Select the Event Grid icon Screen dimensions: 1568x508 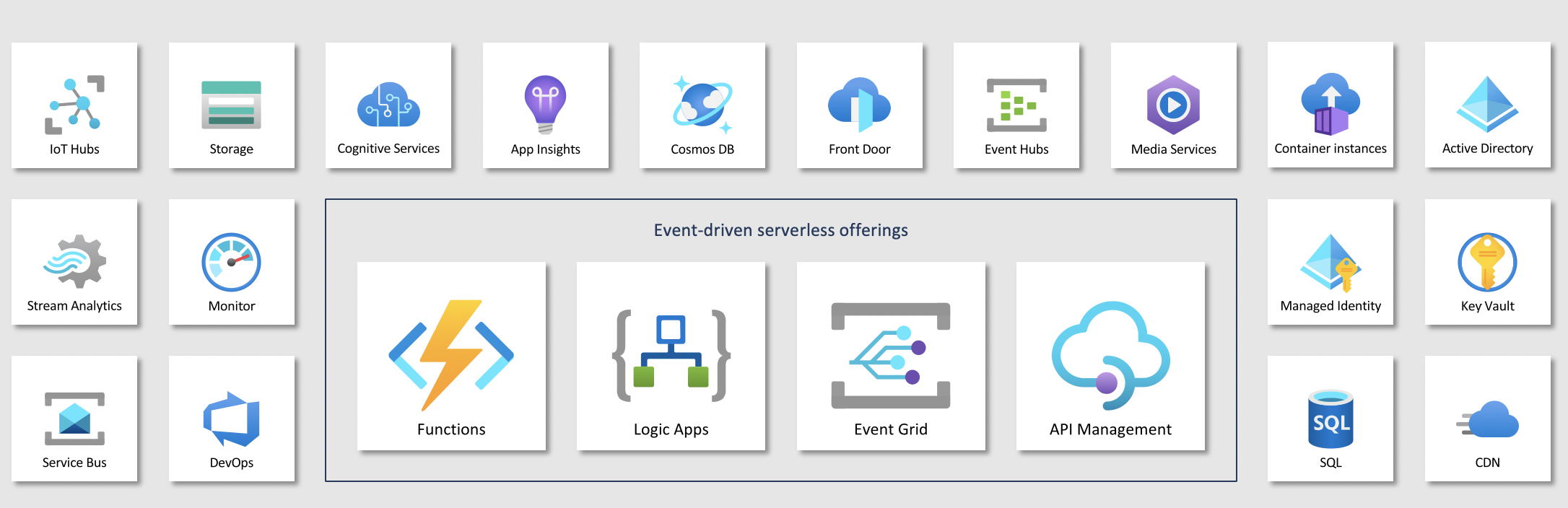point(891,355)
